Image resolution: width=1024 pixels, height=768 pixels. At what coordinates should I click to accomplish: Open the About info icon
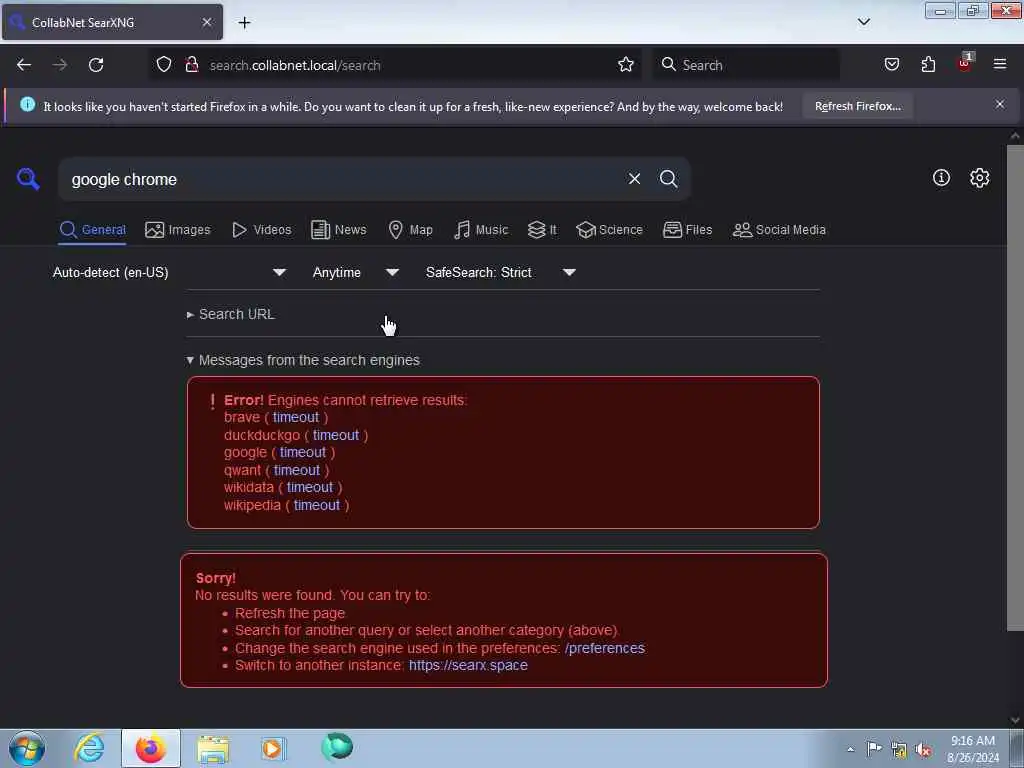[x=941, y=178]
